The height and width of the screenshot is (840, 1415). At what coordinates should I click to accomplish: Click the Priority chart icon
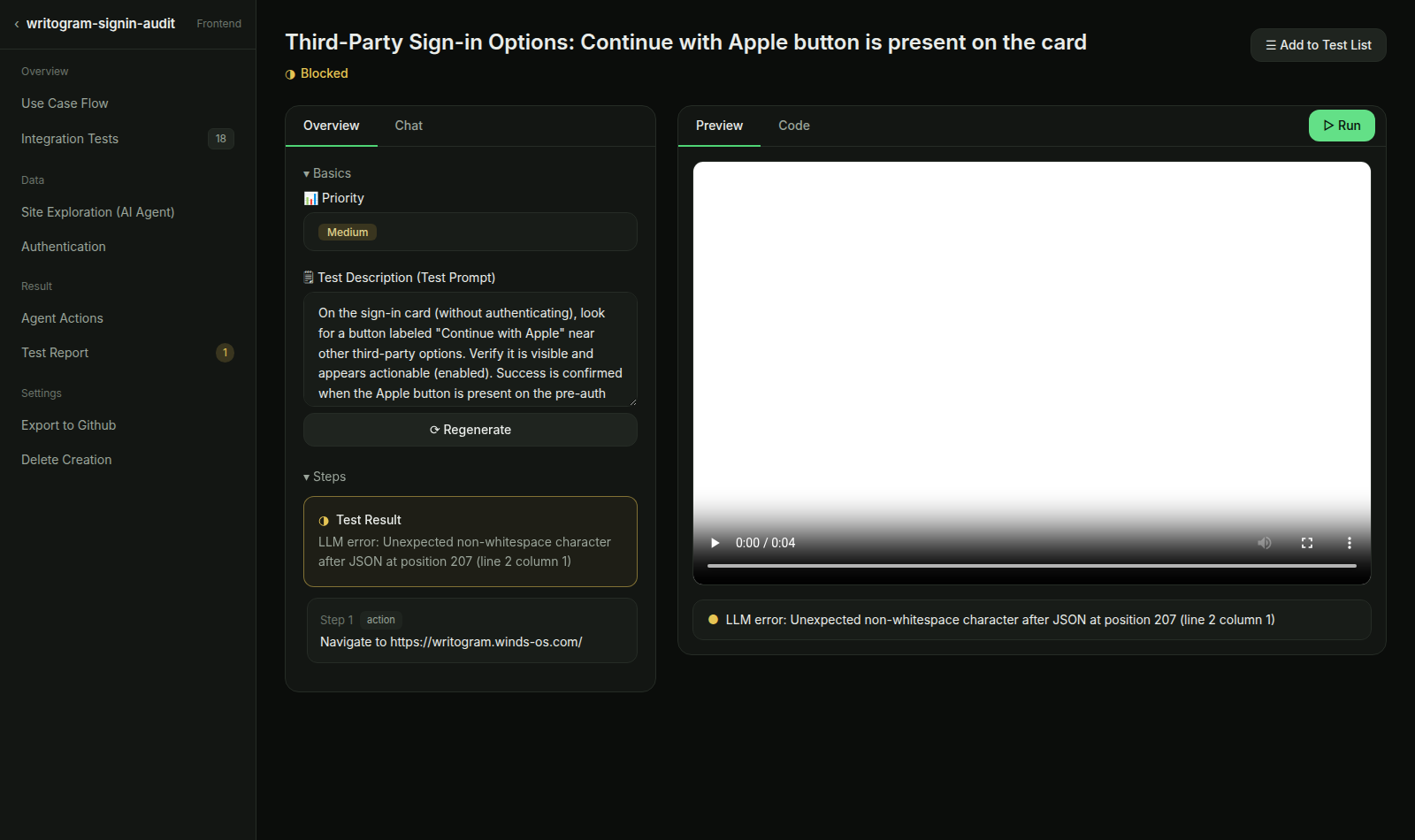311,198
